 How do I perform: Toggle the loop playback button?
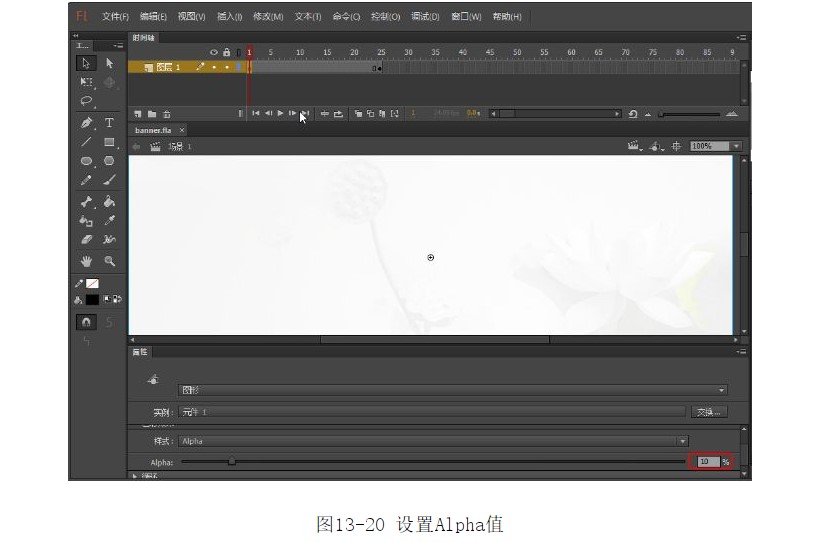[338, 114]
